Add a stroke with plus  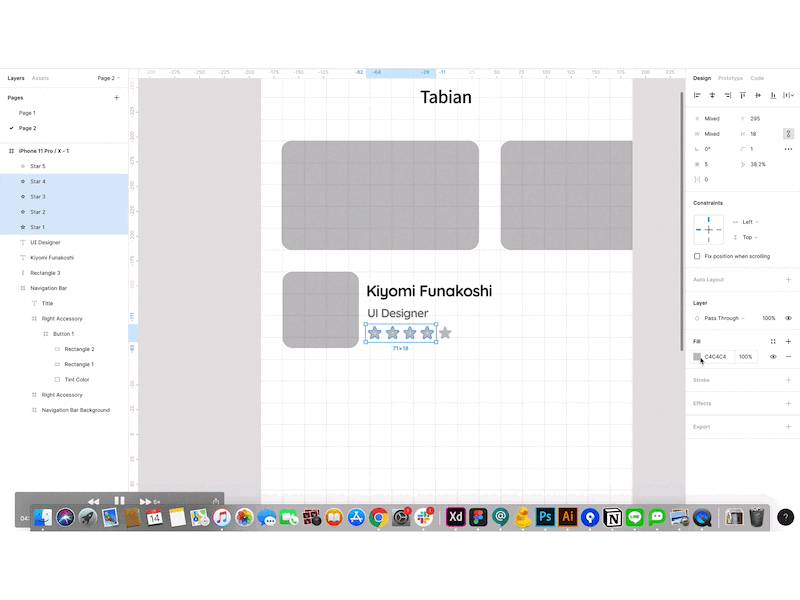(788, 380)
